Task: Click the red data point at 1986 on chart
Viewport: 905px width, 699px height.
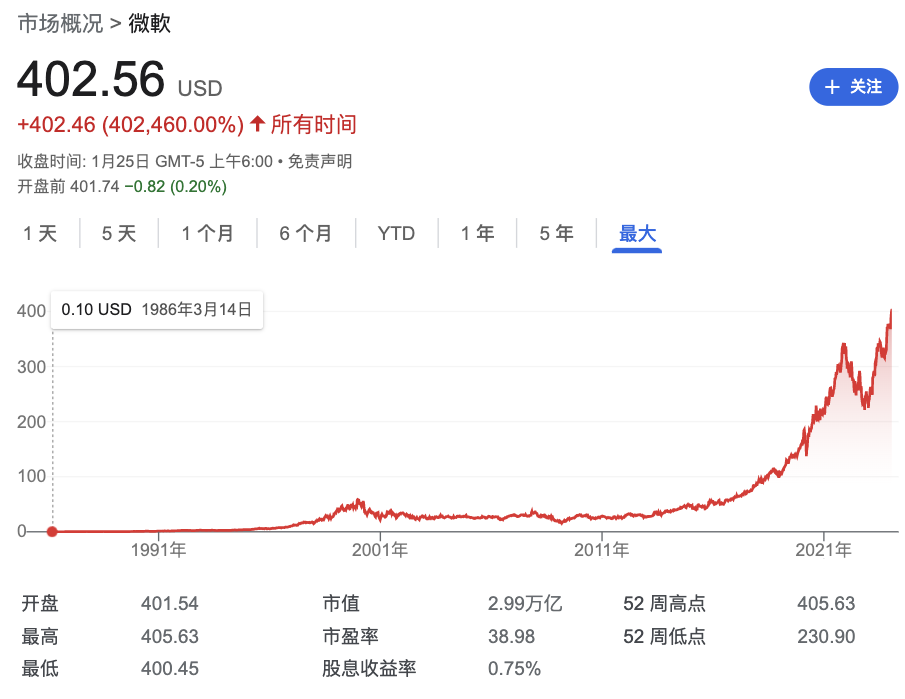Action: click(53, 532)
